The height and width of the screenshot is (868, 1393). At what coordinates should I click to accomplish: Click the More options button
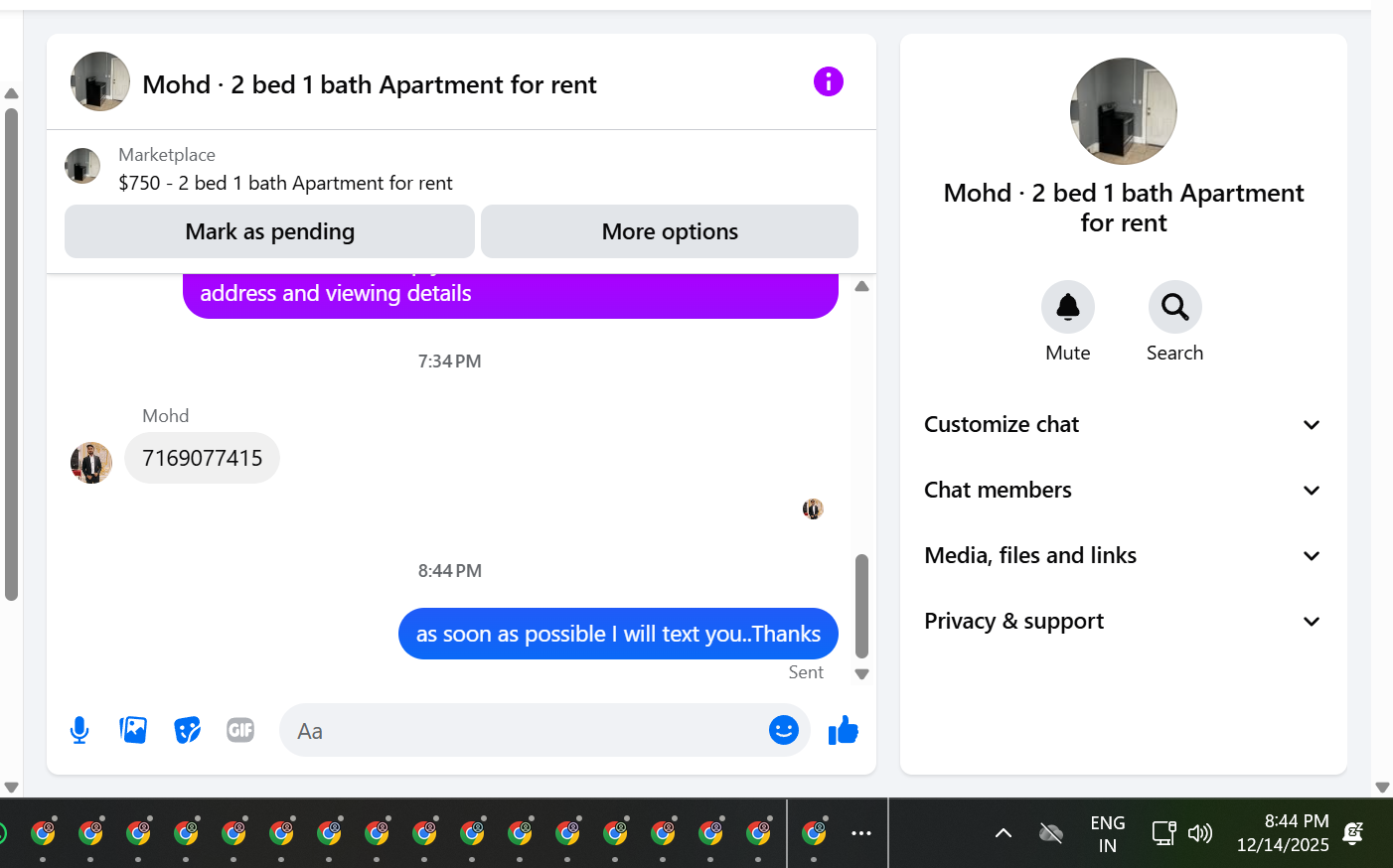coord(670,231)
